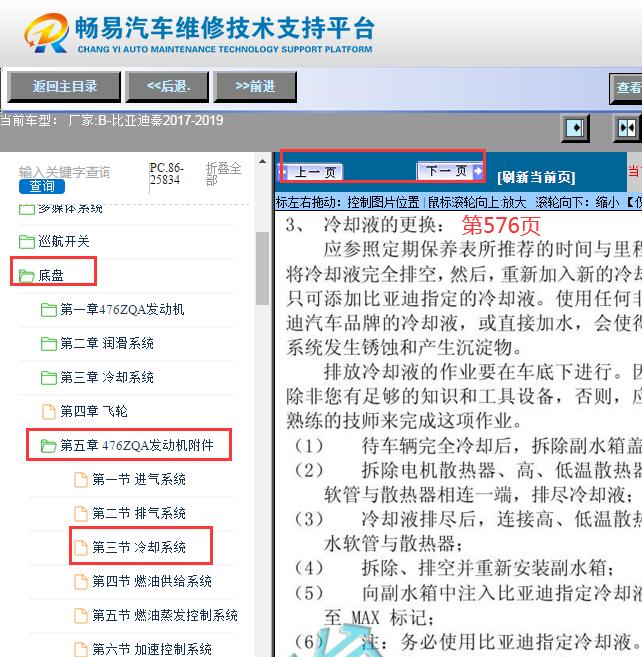642x657 pixels.
Task: Click the blue 查询 search button
Action: click(x=42, y=186)
